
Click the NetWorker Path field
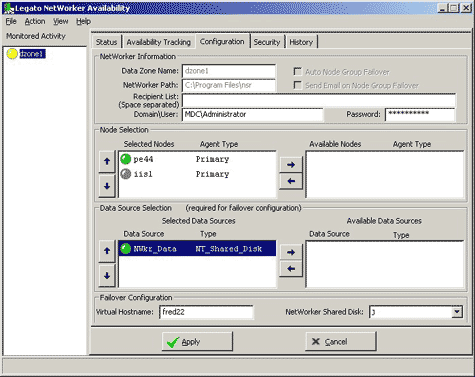click(x=229, y=85)
